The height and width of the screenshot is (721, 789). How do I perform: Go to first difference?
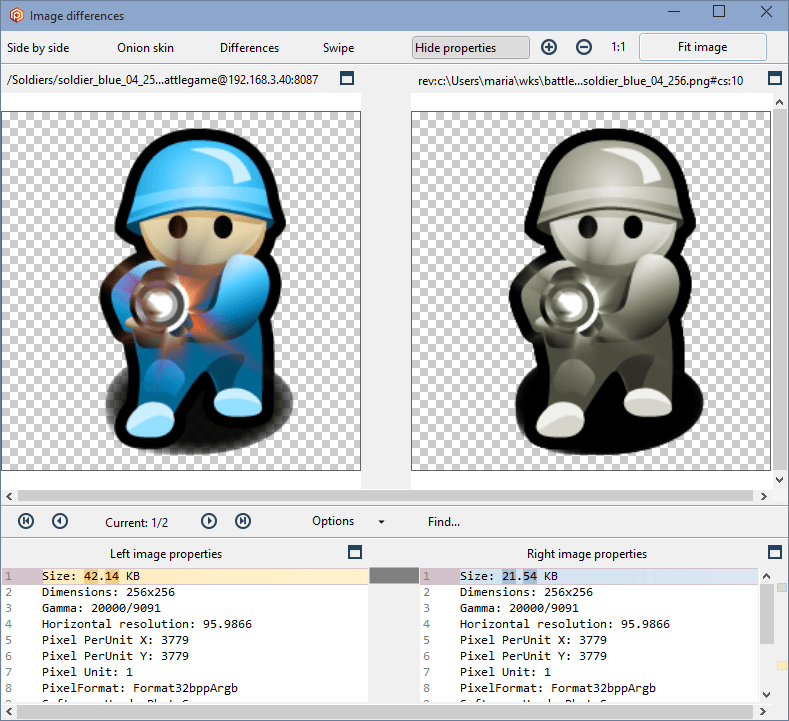pyautogui.click(x=26, y=521)
